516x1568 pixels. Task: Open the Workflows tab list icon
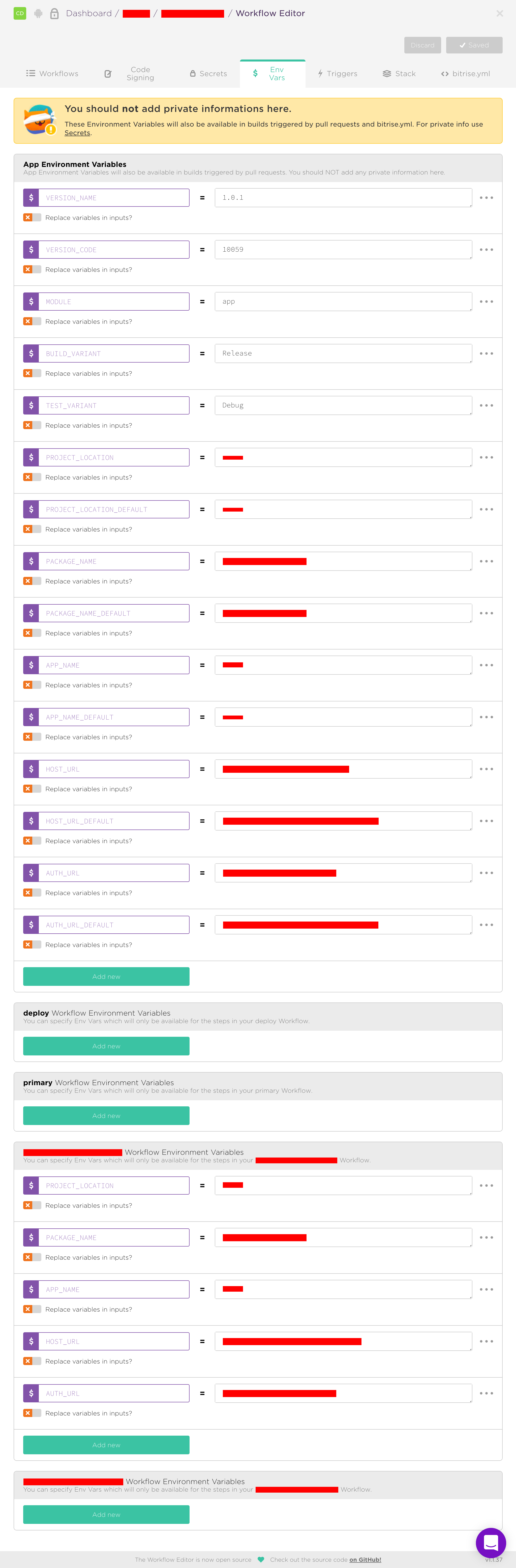31,73
